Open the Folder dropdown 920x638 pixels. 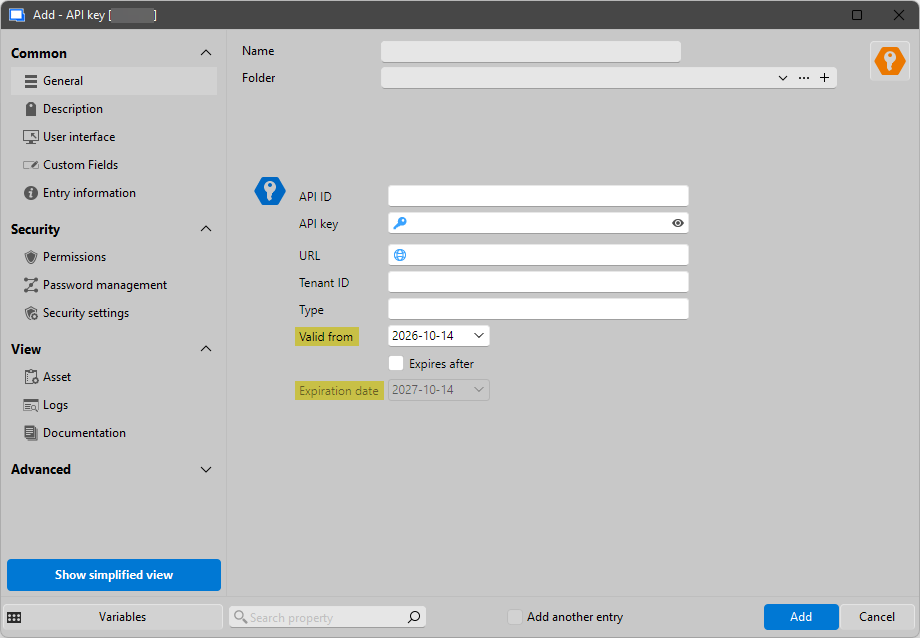pyautogui.click(x=783, y=77)
